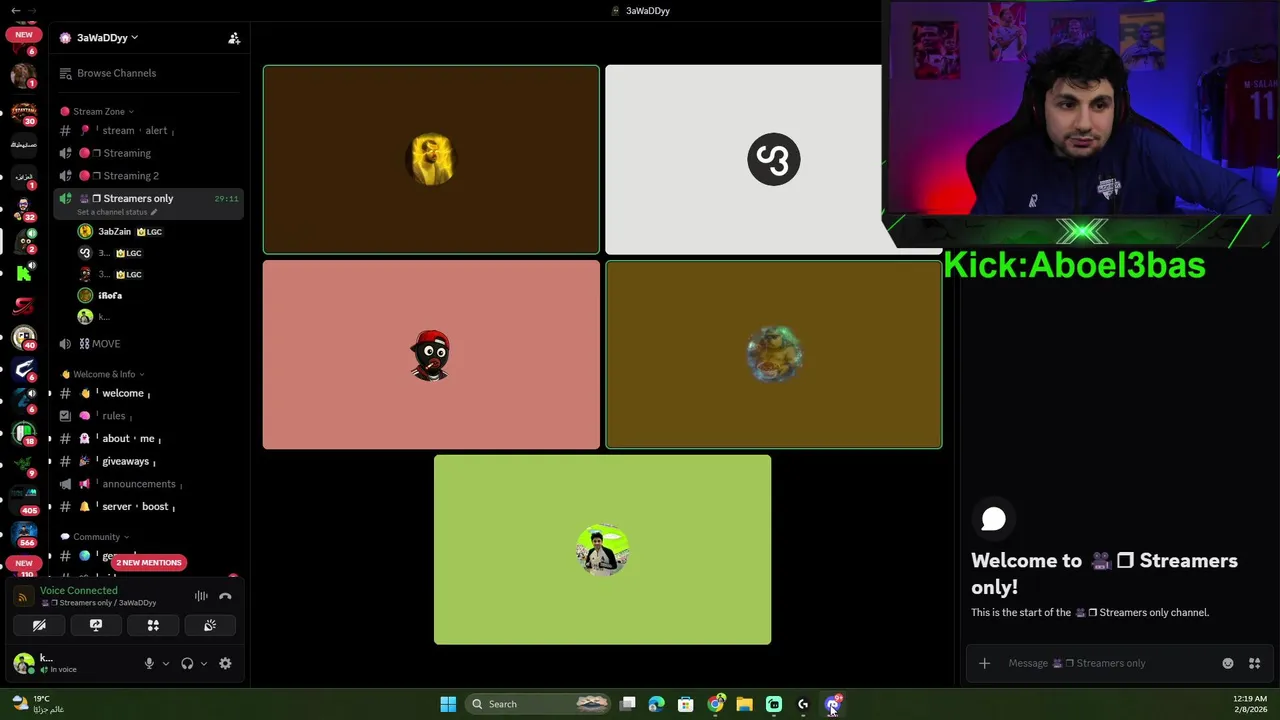Mute the microphone
This screenshot has width=1280, height=720.
click(149, 663)
